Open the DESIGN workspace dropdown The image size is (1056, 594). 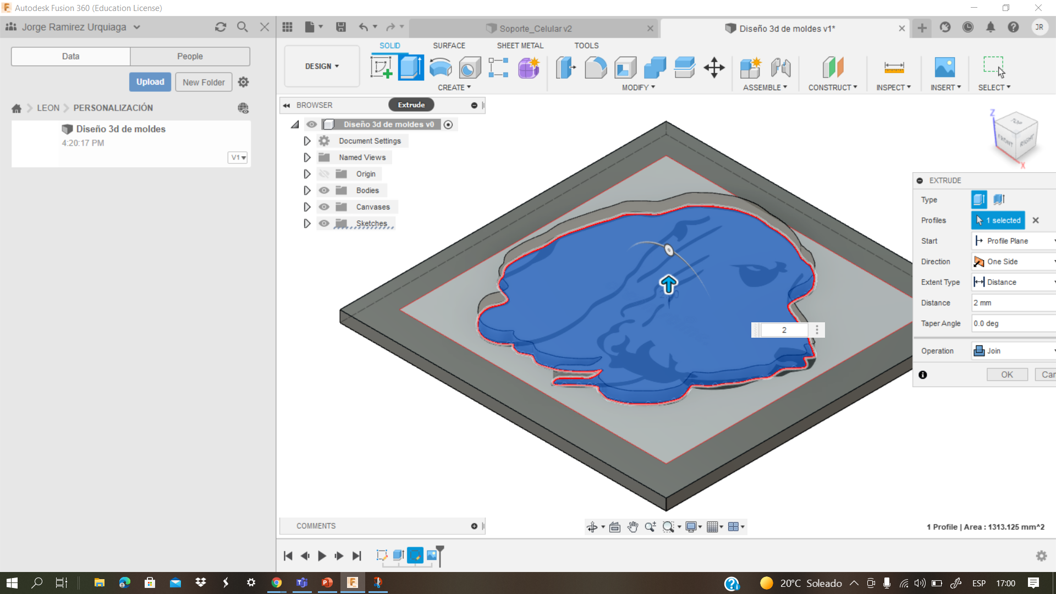coord(322,66)
